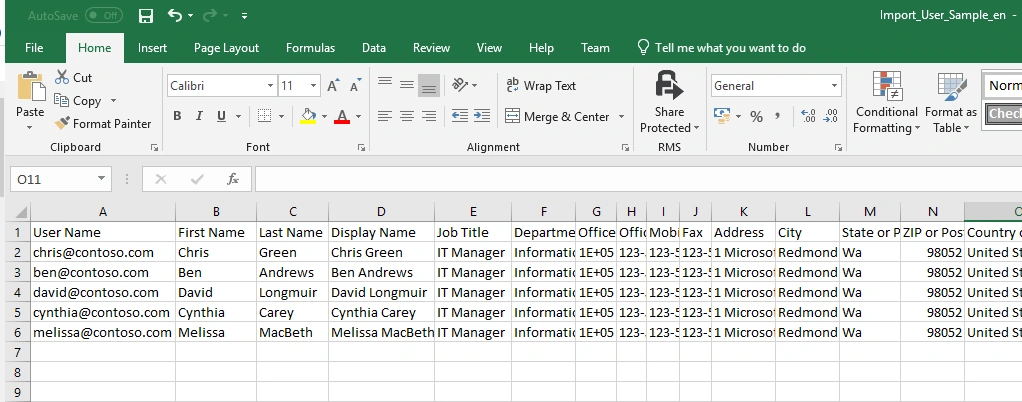This screenshot has width=1022, height=402.
Task: Switch to the Page Layout tab
Action: (226, 48)
